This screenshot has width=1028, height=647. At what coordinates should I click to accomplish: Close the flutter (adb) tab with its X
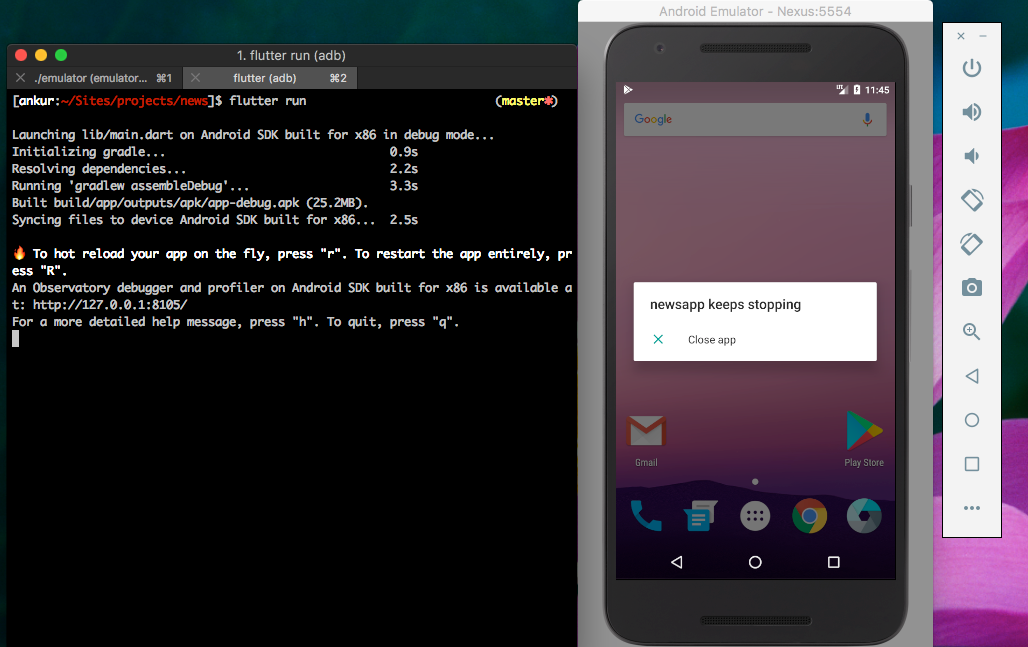[x=195, y=78]
